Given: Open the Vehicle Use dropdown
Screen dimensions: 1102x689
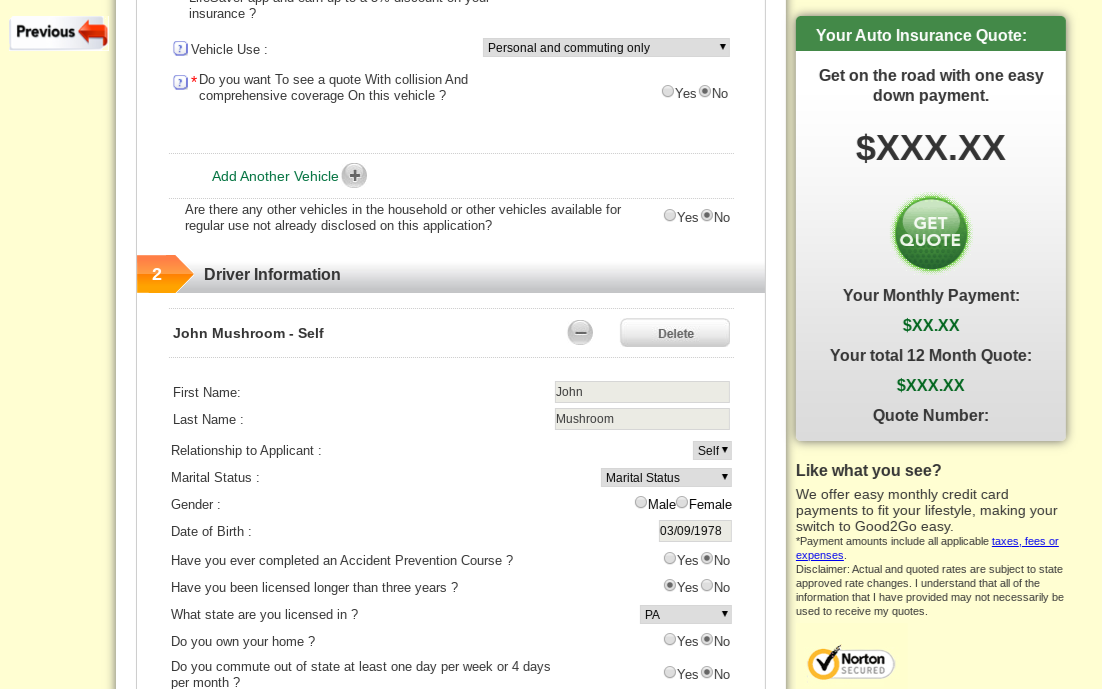Looking at the screenshot, I should click(606, 48).
